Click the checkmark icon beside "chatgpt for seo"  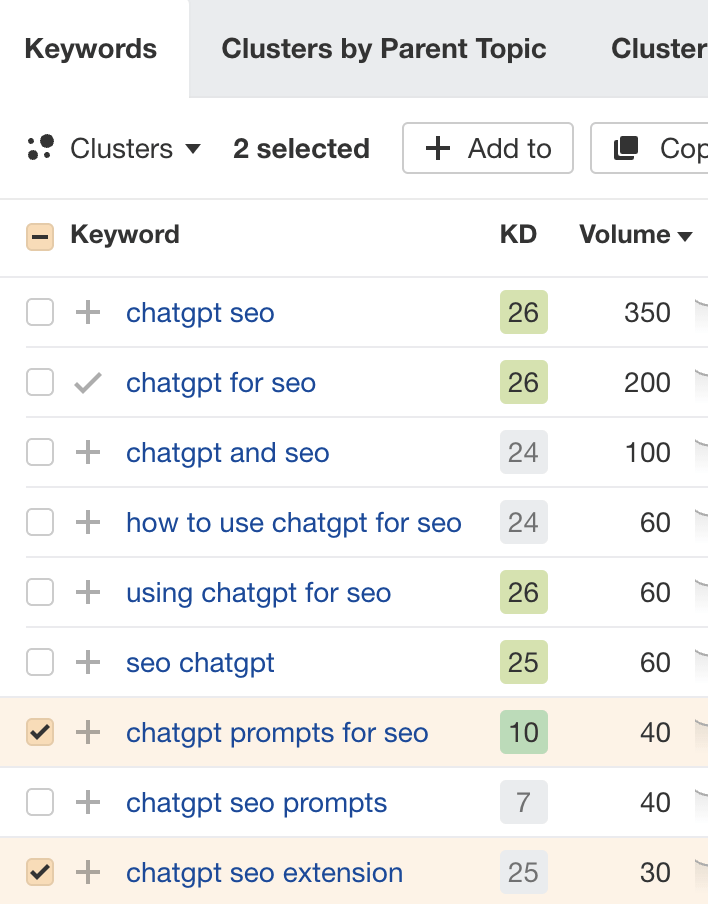point(88,382)
